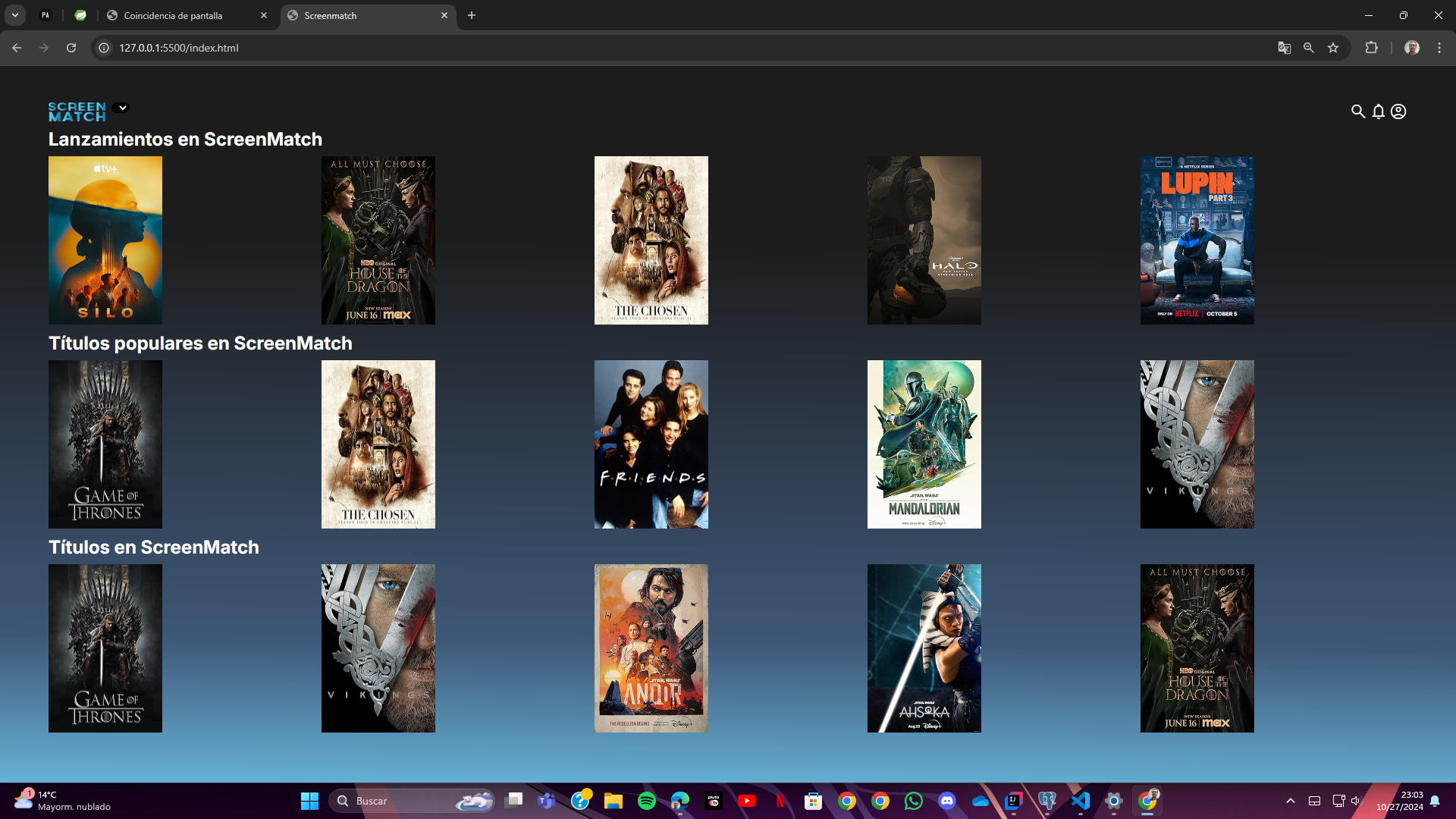Go back to the previous page
Viewport: 1456px width, 819px height.
pos(17,48)
